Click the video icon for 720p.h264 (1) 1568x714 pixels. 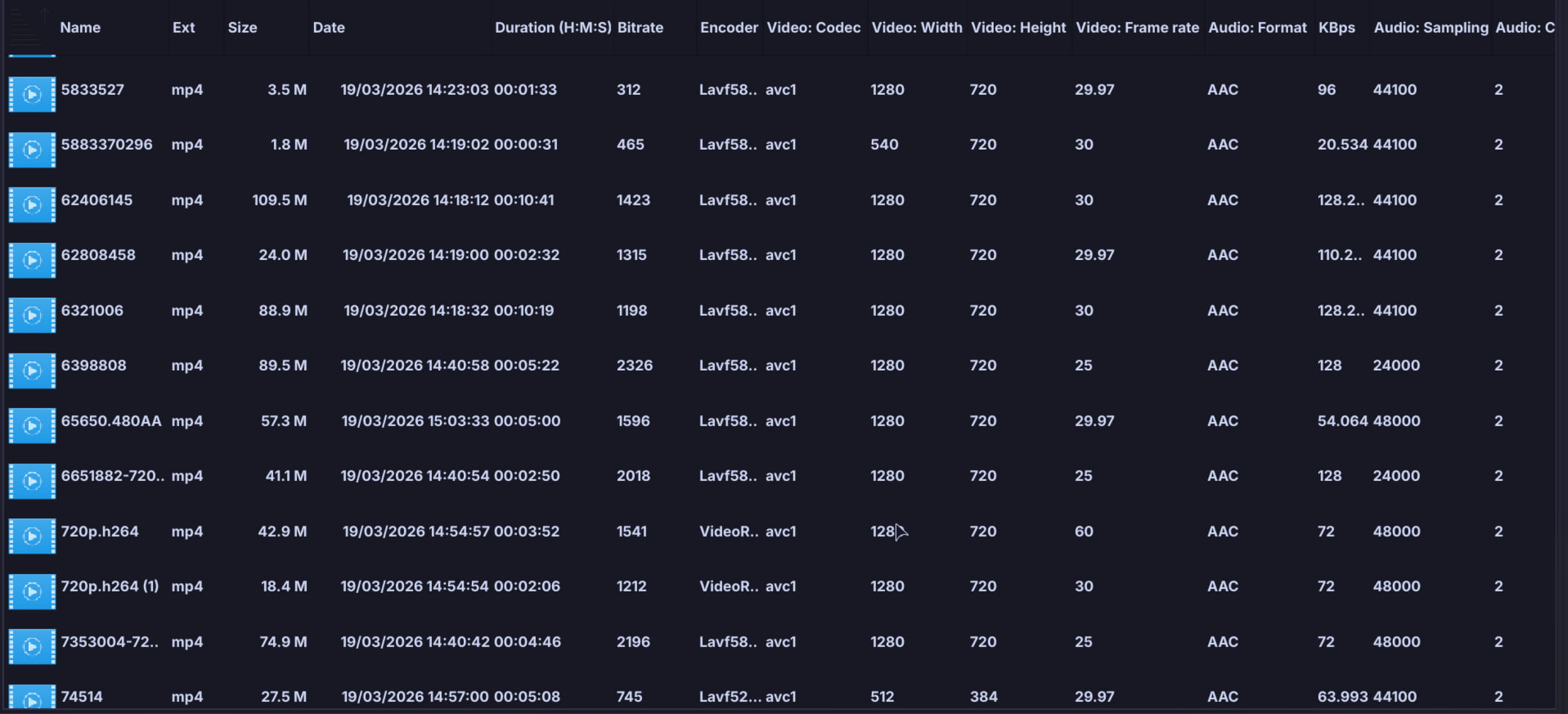pos(32,591)
